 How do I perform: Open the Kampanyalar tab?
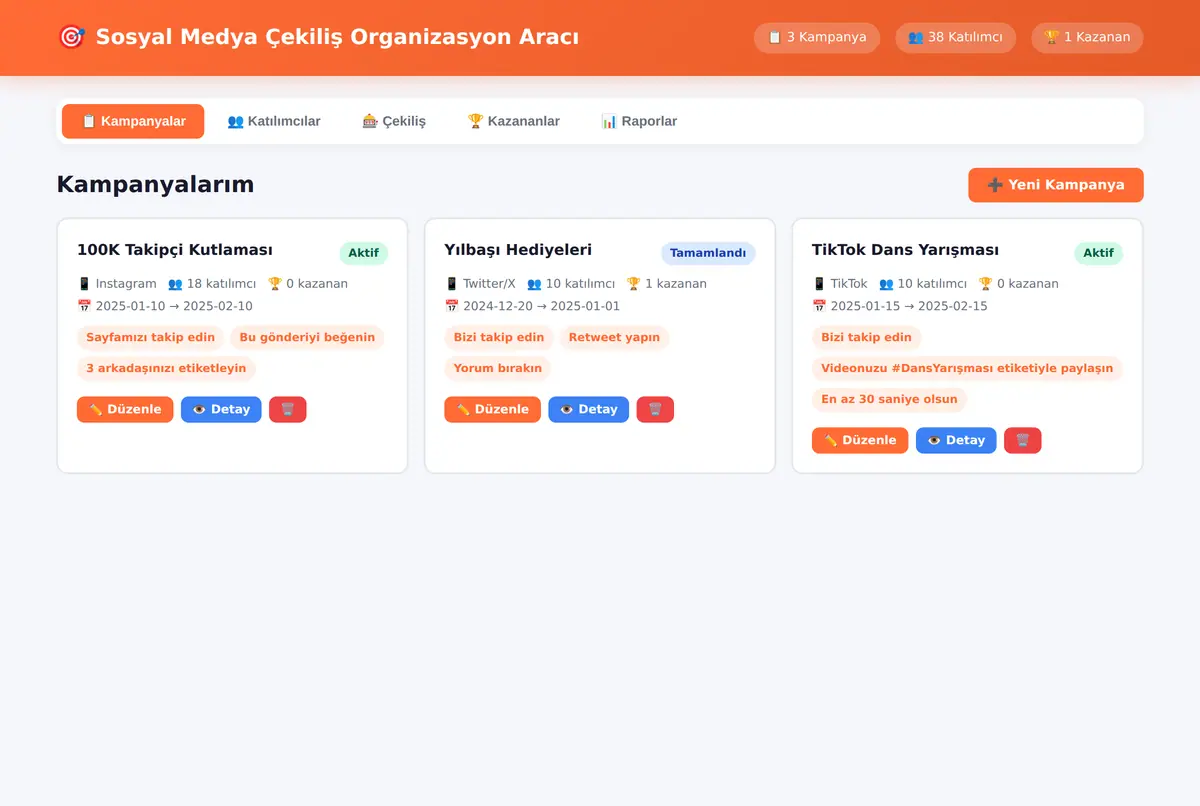(133, 121)
